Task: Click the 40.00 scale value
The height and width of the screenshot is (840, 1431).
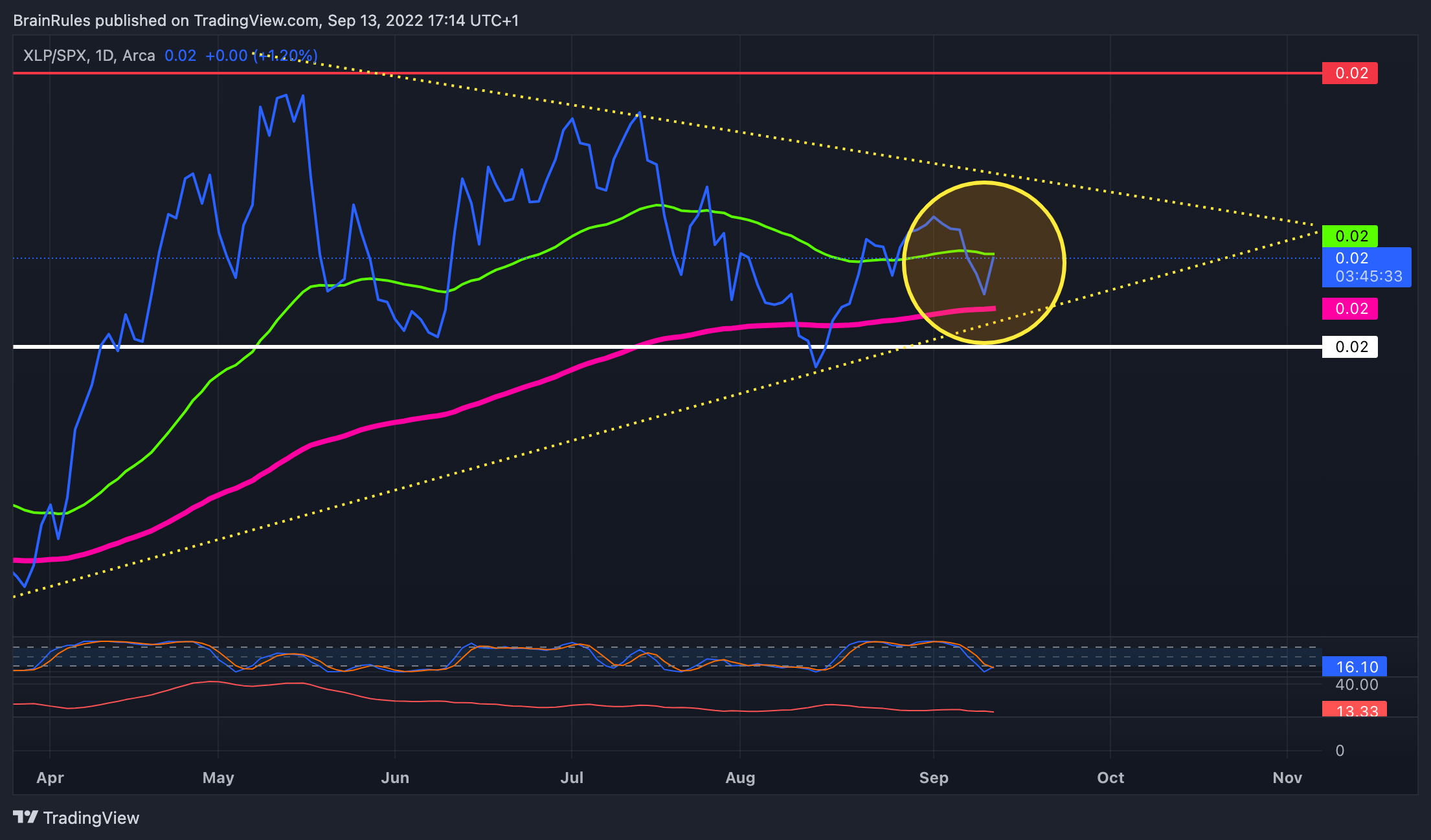Action: (1357, 685)
